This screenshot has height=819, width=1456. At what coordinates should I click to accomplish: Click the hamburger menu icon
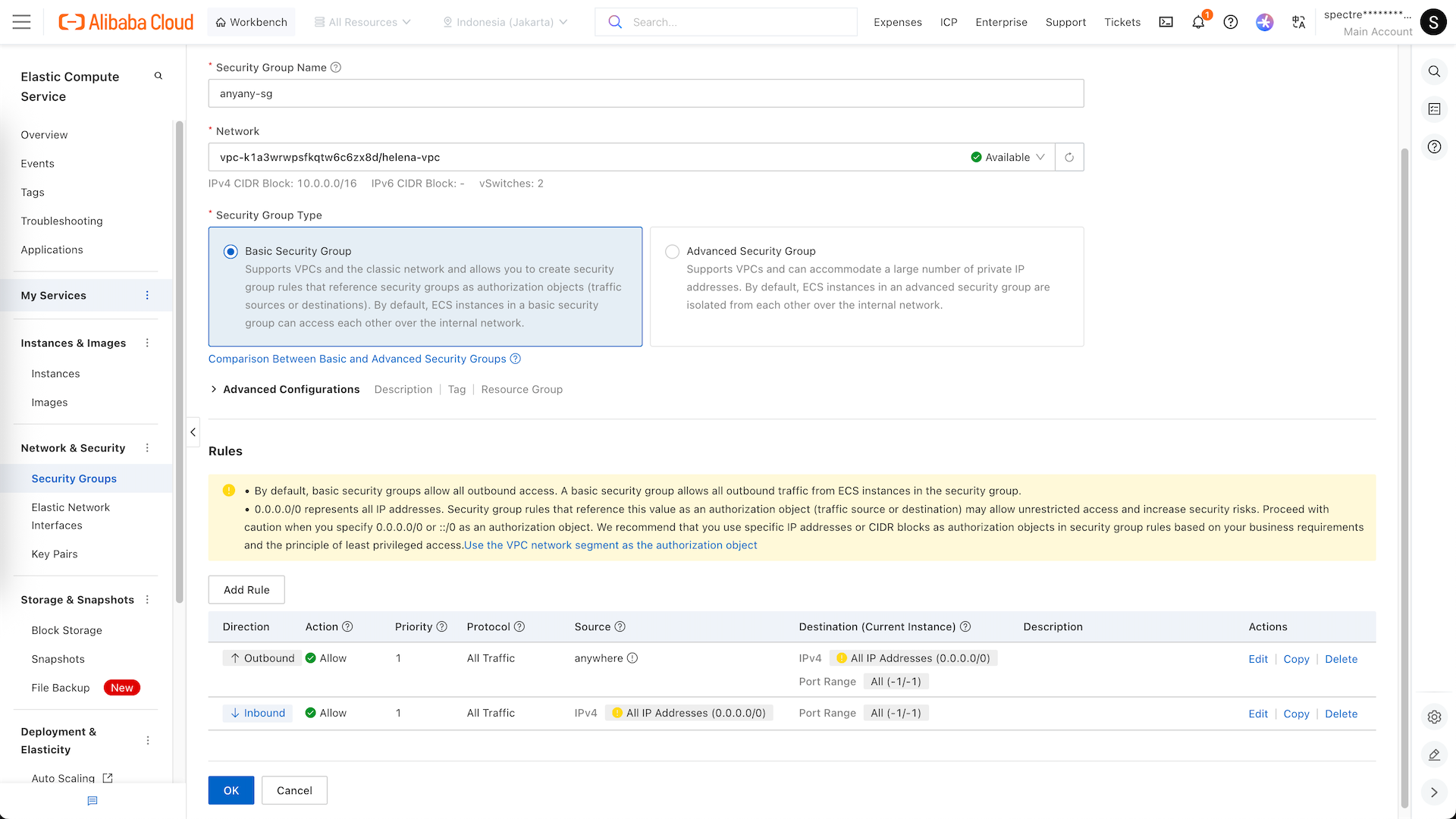point(22,22)
